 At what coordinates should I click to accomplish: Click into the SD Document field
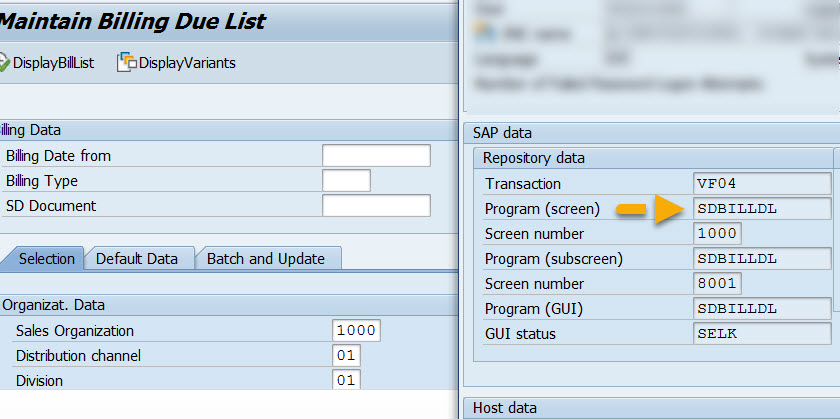[376, 206]
